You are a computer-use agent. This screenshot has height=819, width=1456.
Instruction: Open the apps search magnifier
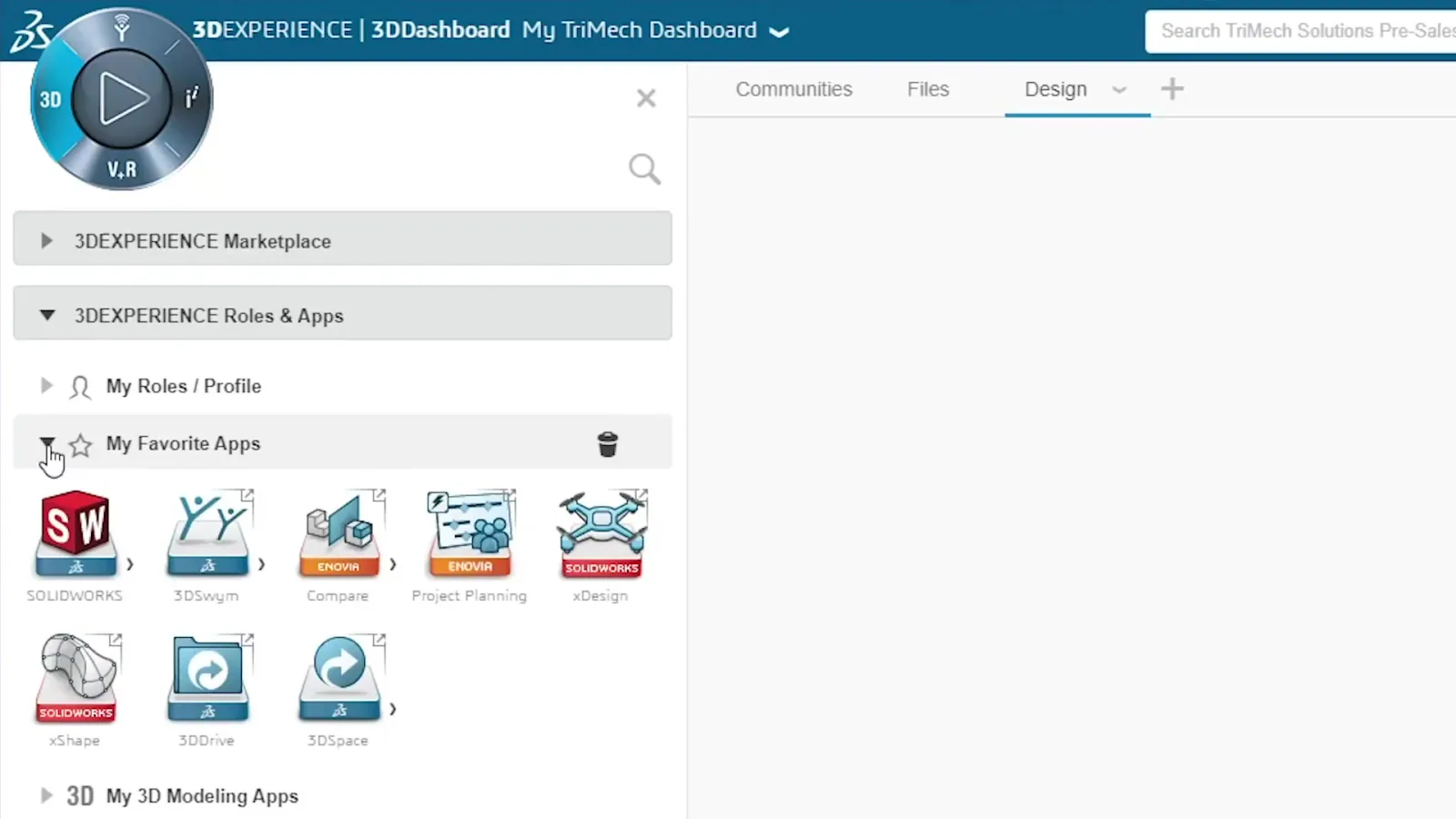pos(644,168)
